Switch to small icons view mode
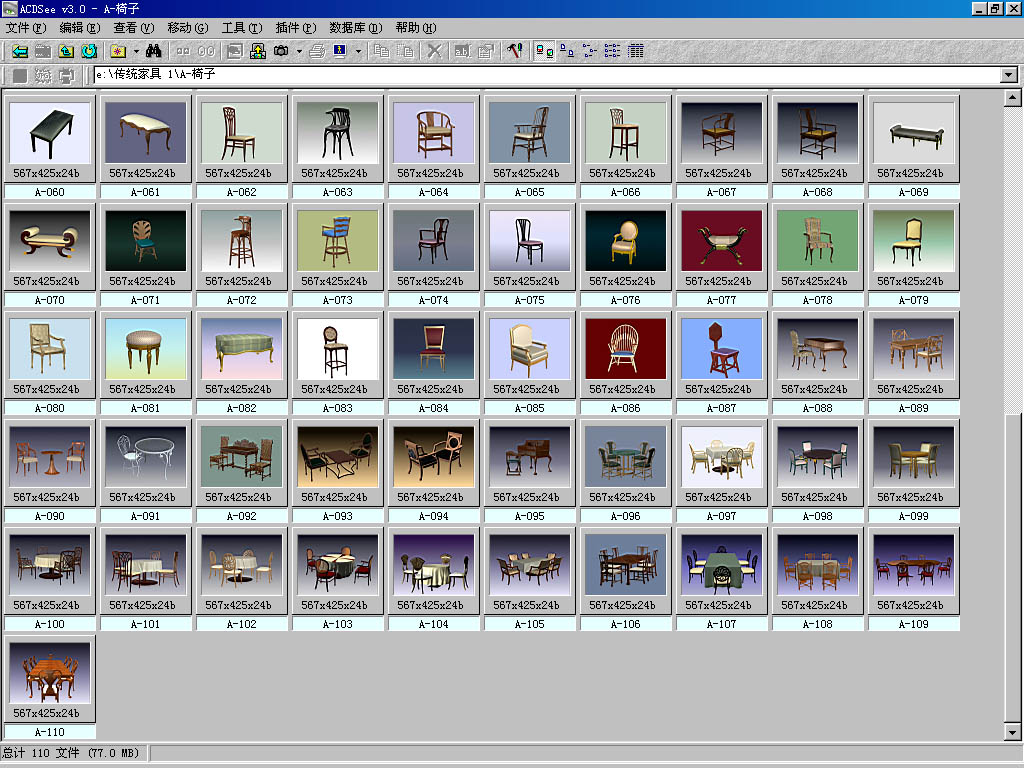 coord(590,51)
